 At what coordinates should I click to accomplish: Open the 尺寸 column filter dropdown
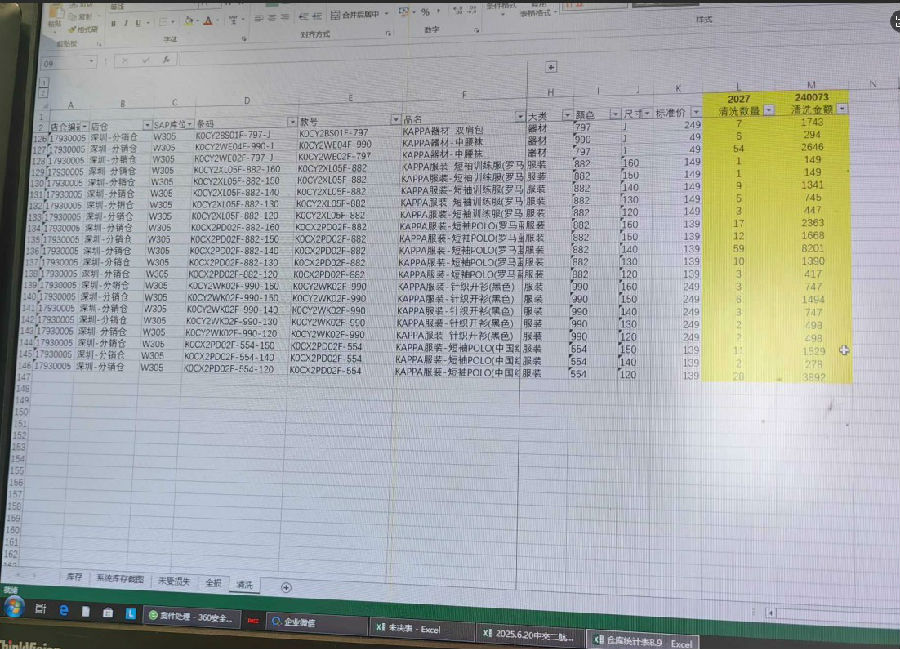pyautogui.click(x=647, y=114)
